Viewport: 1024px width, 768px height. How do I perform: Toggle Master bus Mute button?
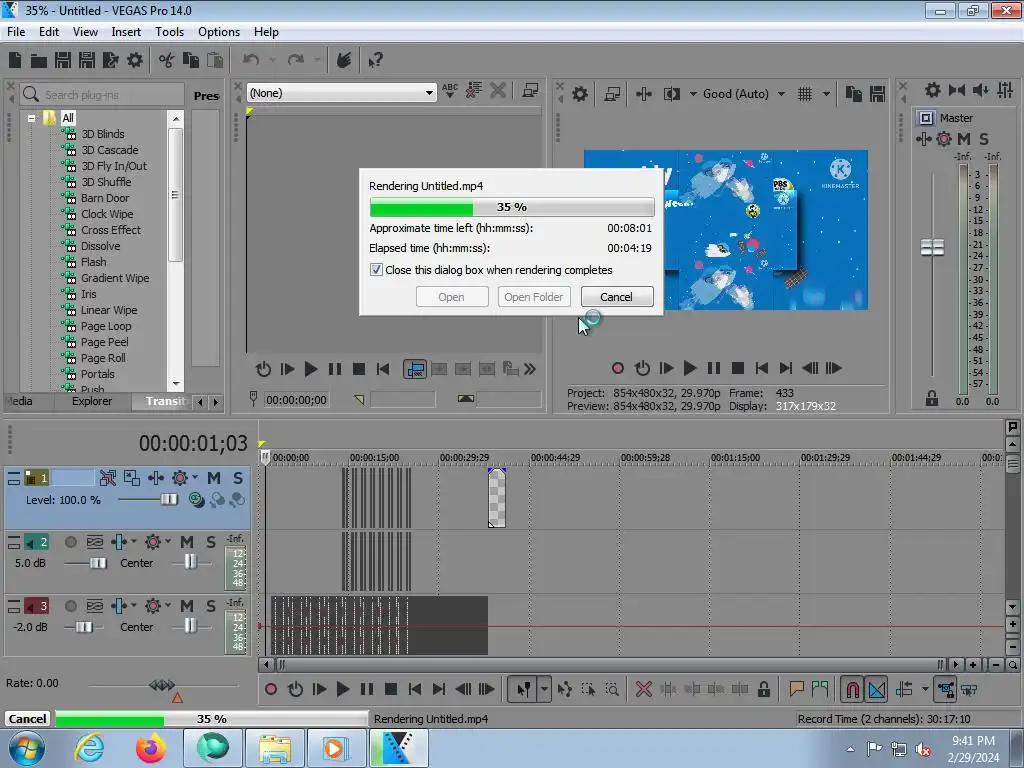pyautogui.click(x=964, y=138)
